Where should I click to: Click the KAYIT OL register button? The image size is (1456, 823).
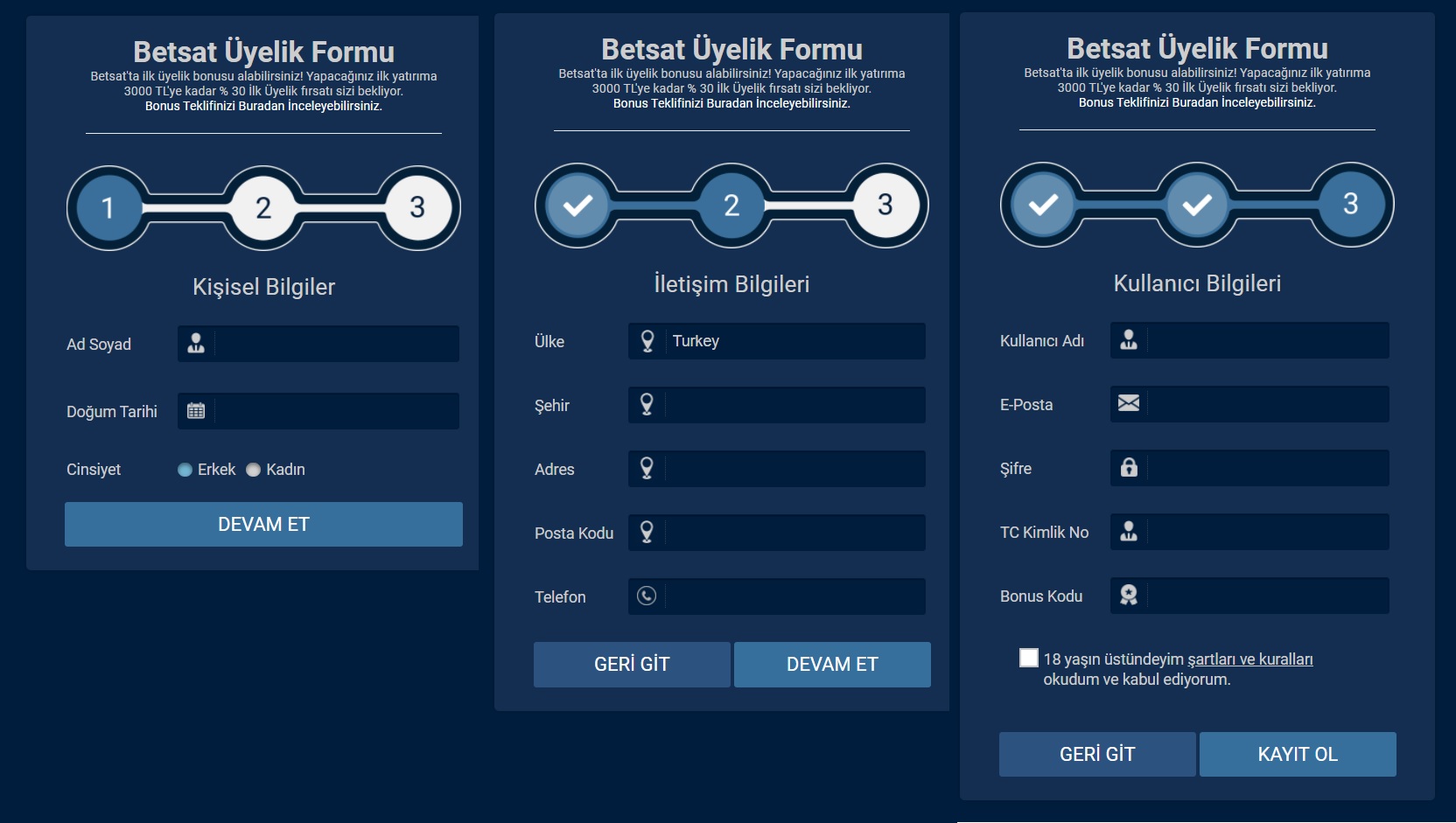coord(1298,754)
